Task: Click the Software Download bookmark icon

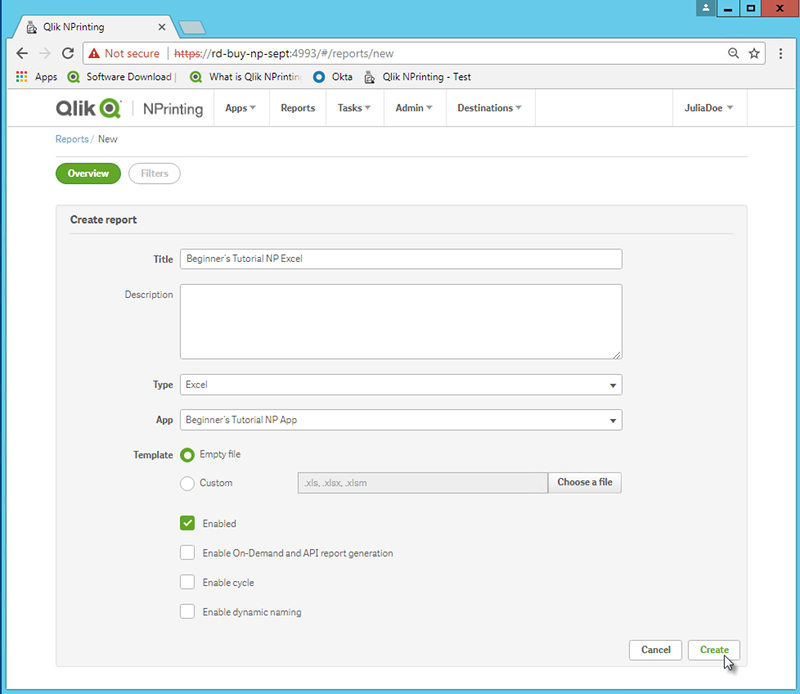Action: pos(73,77)
